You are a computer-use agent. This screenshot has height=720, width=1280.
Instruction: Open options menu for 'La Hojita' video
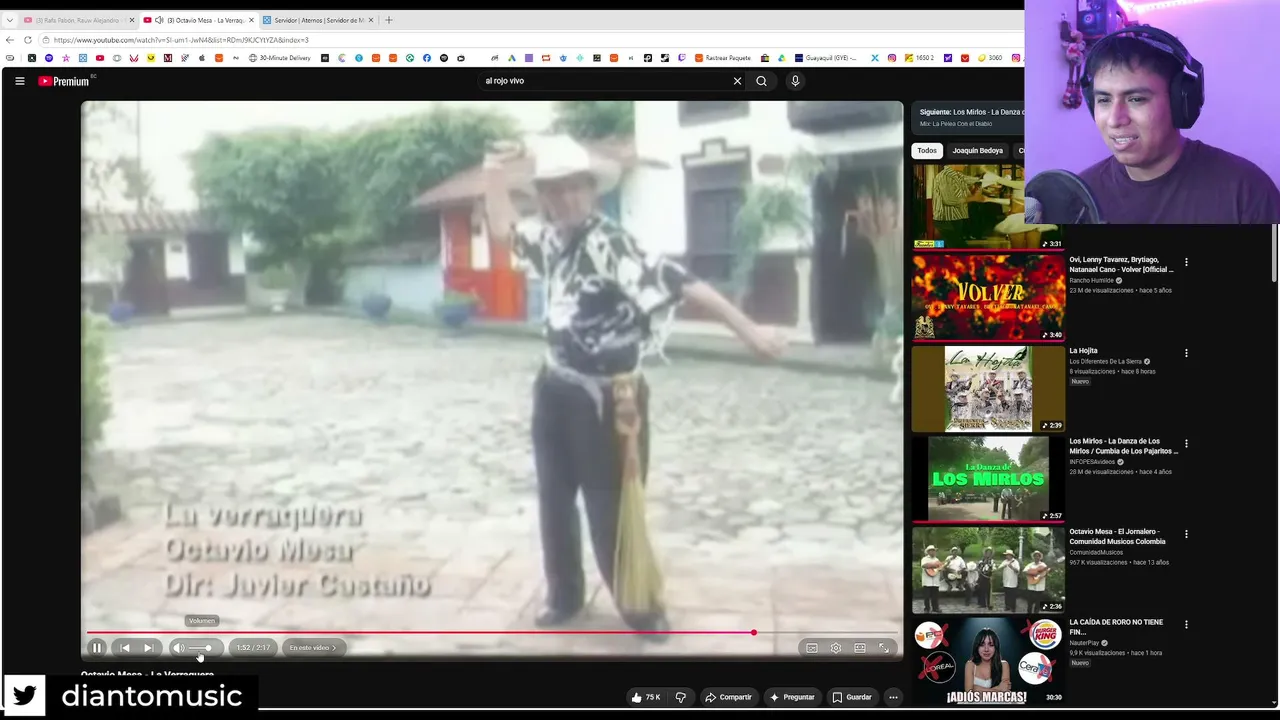1186,353
